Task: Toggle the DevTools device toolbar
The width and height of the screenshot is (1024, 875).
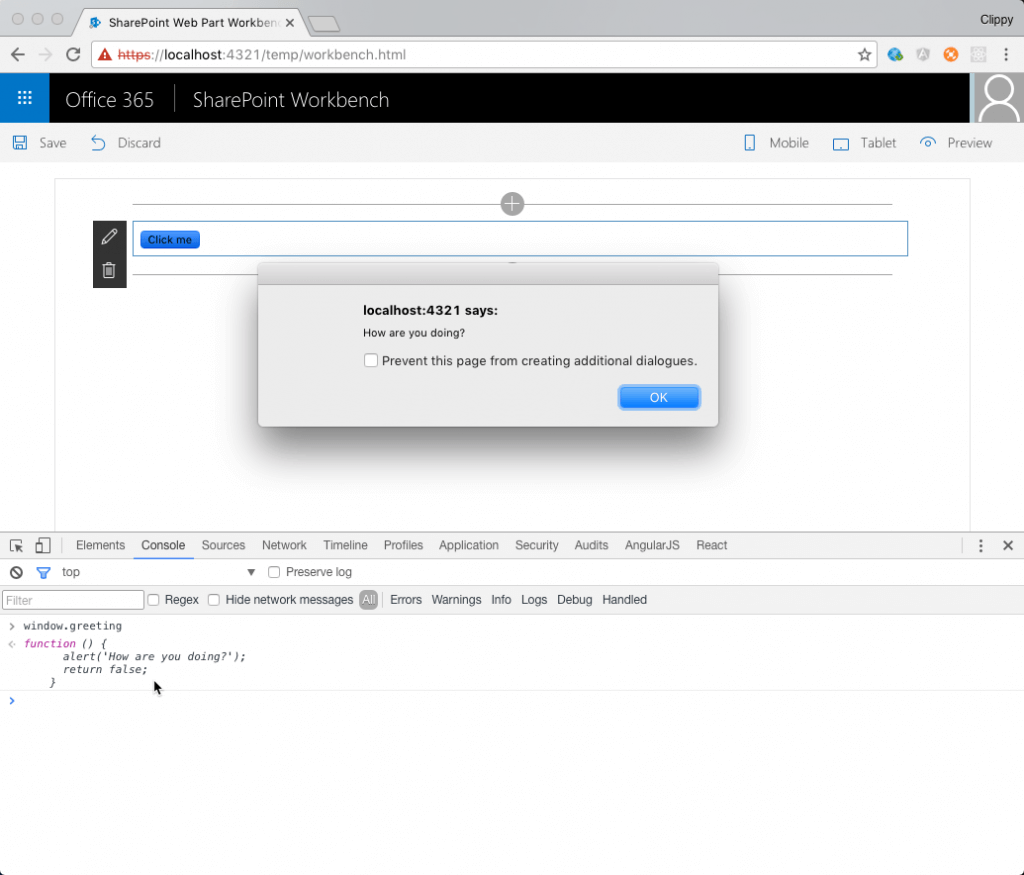Action: point(40,544)
